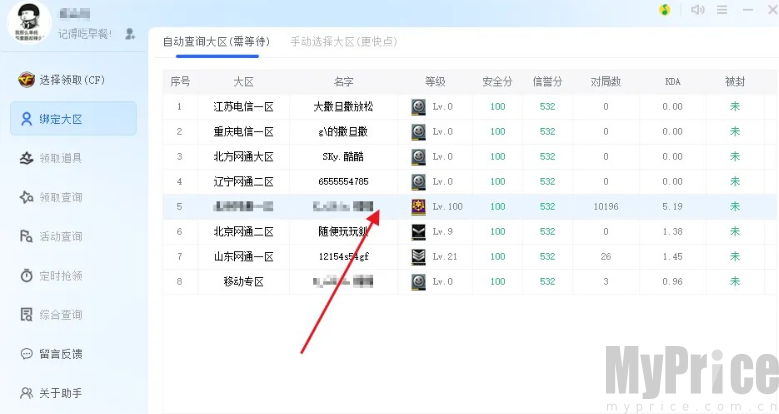The width and height of the screenshot is (779, 414).
Task: Click the Lv.9 rank badge icon
Action: pos(418,232)
